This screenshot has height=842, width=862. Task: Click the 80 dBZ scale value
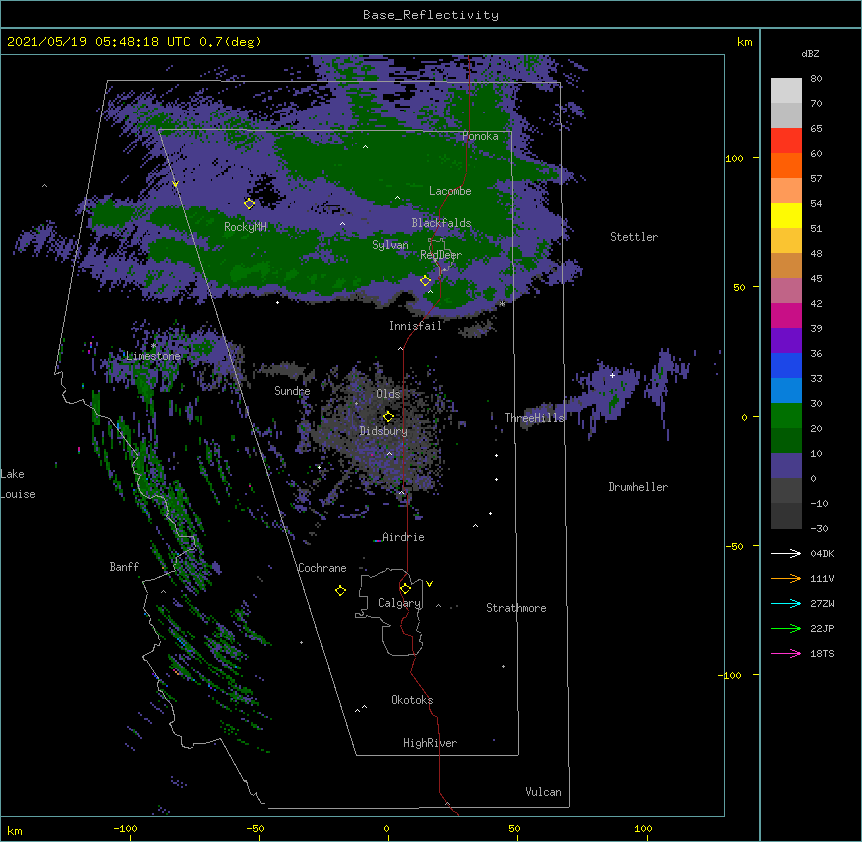(x=816, y=79)
